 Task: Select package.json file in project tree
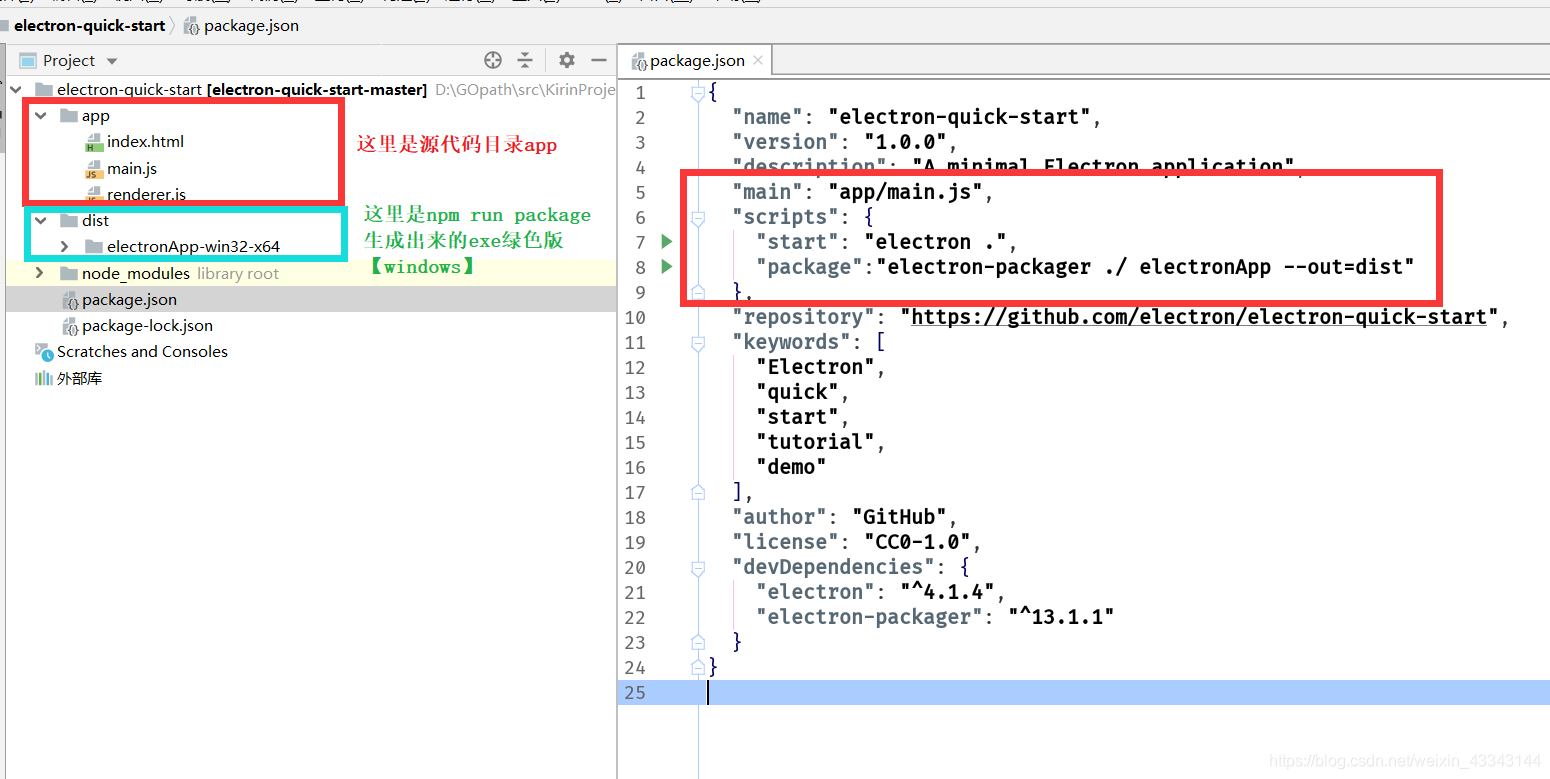coord(129,299)
